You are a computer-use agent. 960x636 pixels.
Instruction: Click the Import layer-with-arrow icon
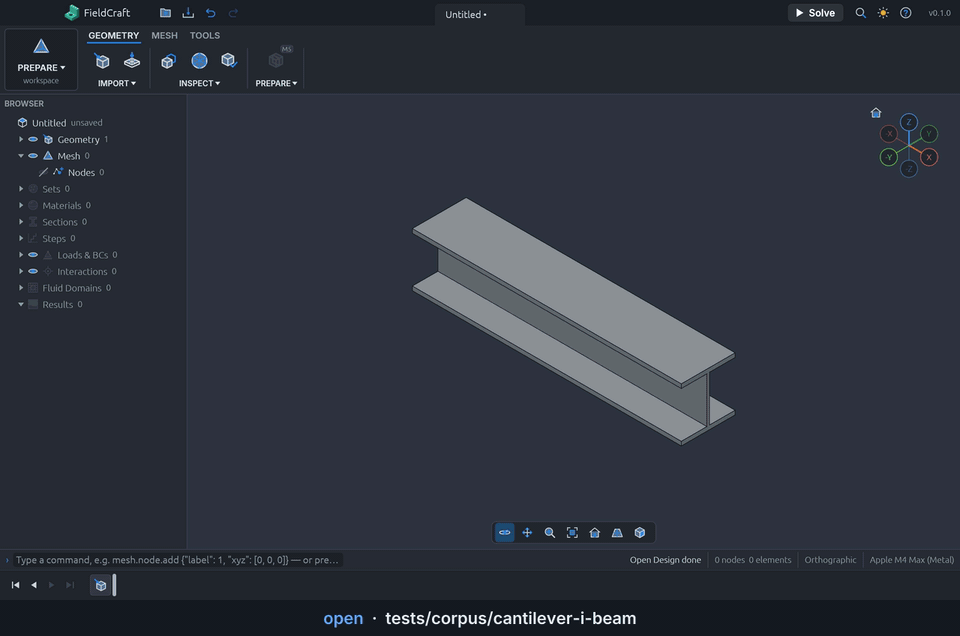pyautogui.click(x=132, y=61)
